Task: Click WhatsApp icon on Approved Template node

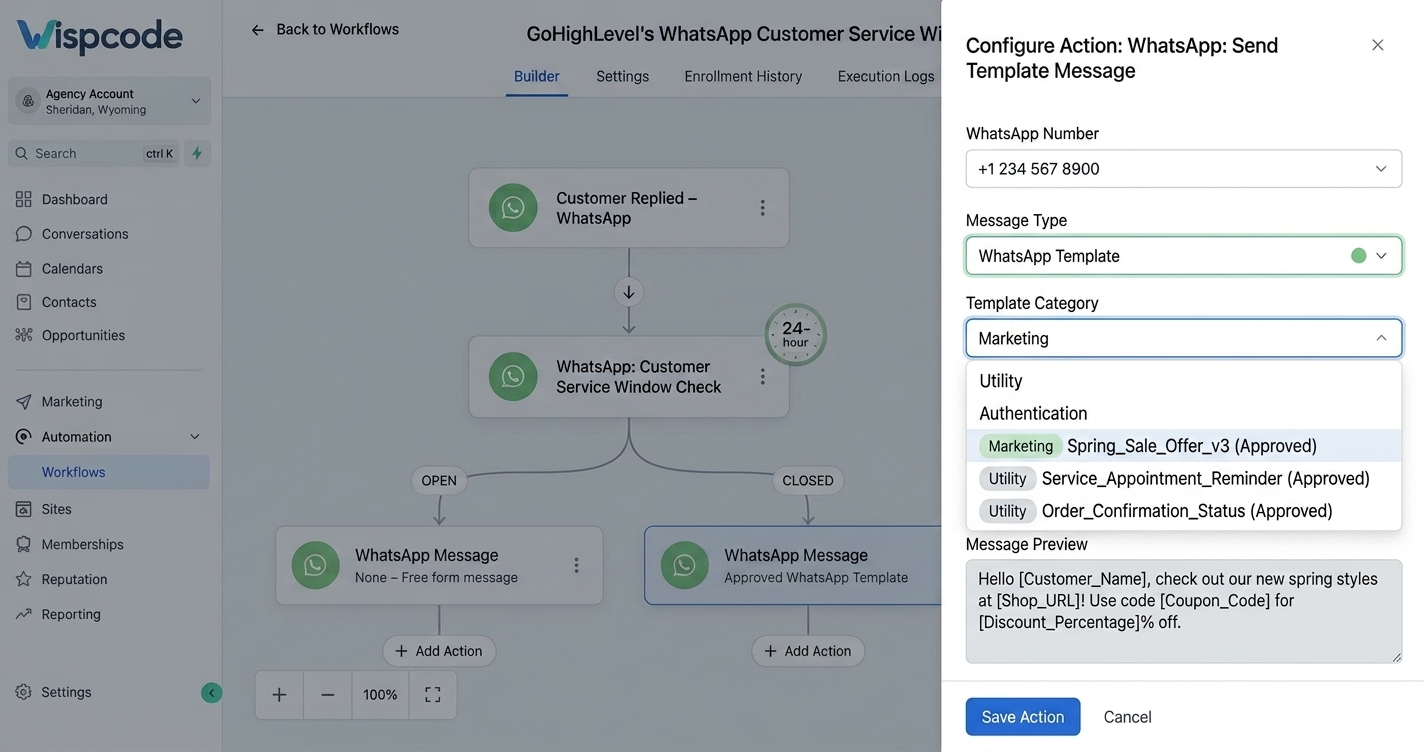Action: [x=684, y=565]
